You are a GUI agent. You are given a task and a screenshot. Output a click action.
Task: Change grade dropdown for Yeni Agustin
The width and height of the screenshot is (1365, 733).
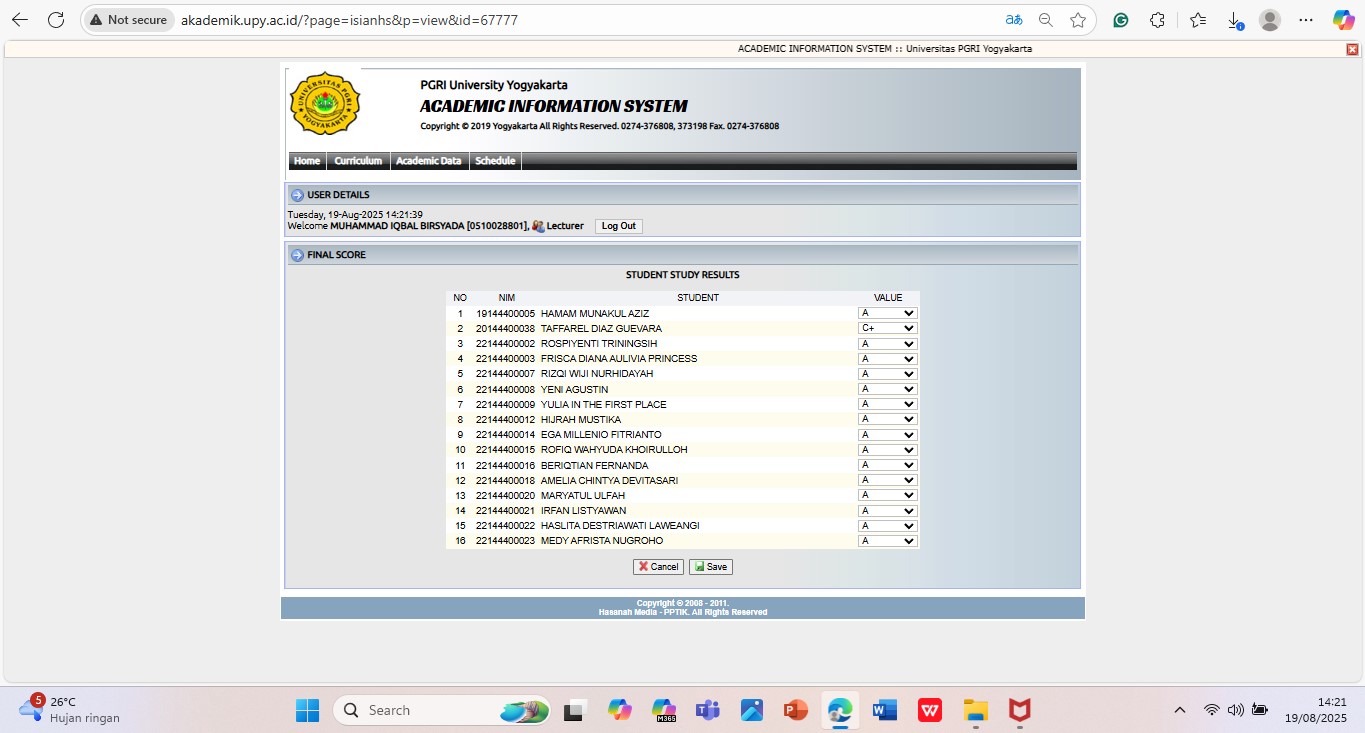(887, 389)
